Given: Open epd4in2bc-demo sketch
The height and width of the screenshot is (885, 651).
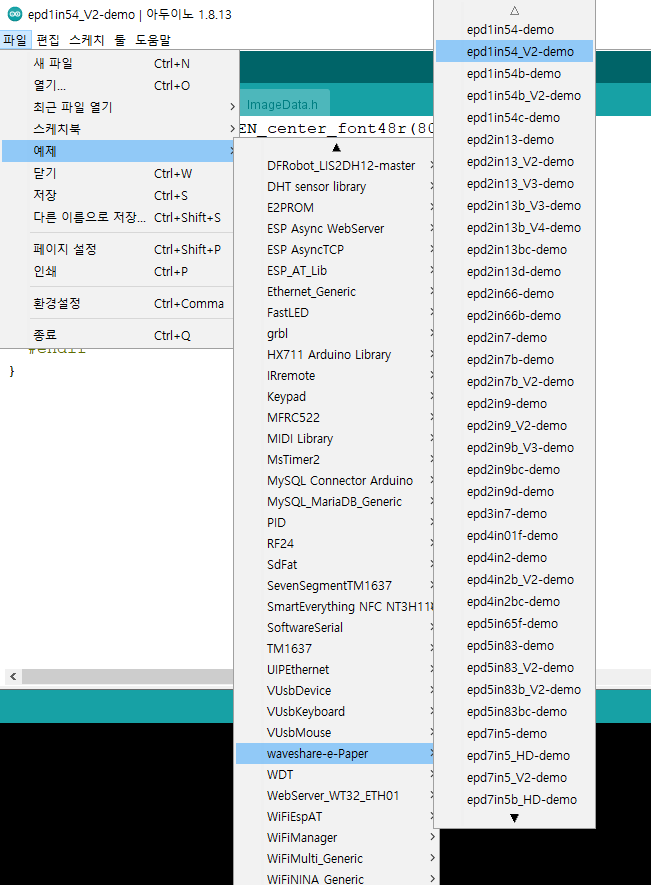Looking at the screenshot, I should tap(514, 602).
